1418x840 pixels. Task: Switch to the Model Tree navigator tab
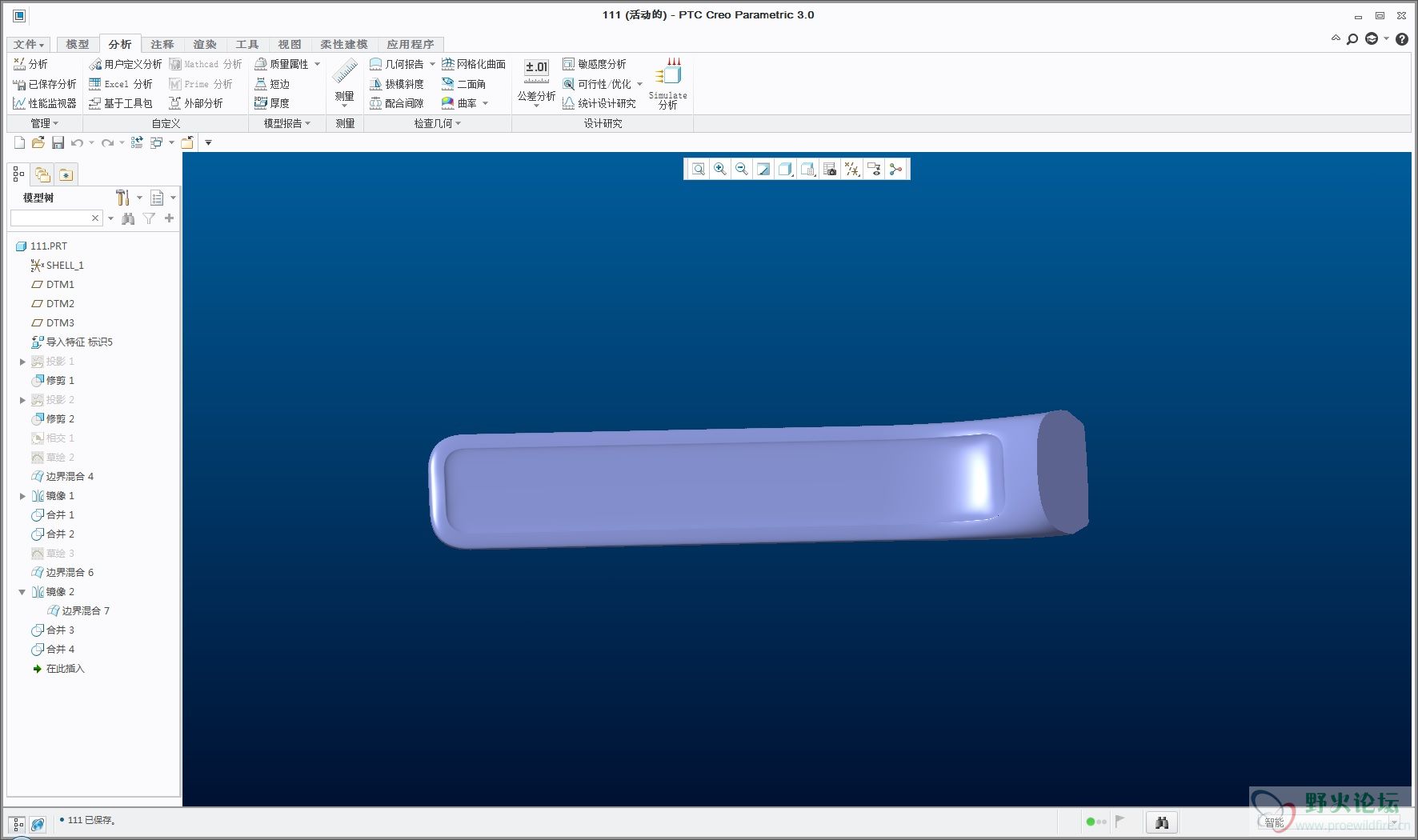[x=19, y=174]
